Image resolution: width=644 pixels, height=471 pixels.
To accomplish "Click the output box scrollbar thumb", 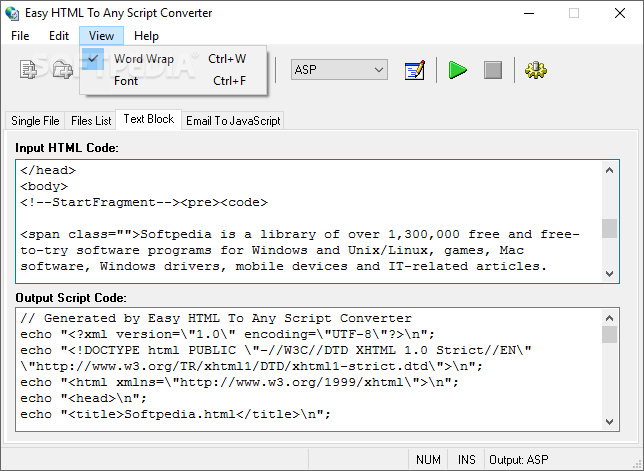I will point(610,334).
